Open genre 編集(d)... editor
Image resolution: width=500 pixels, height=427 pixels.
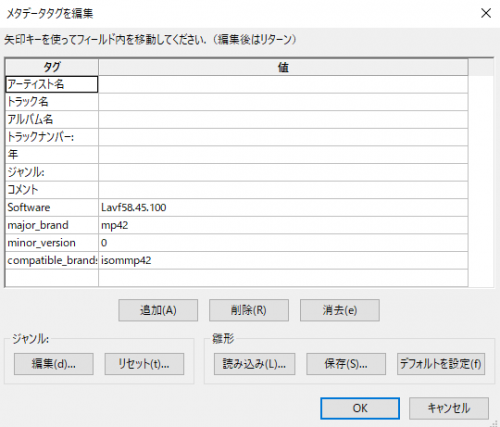point(54,364)
